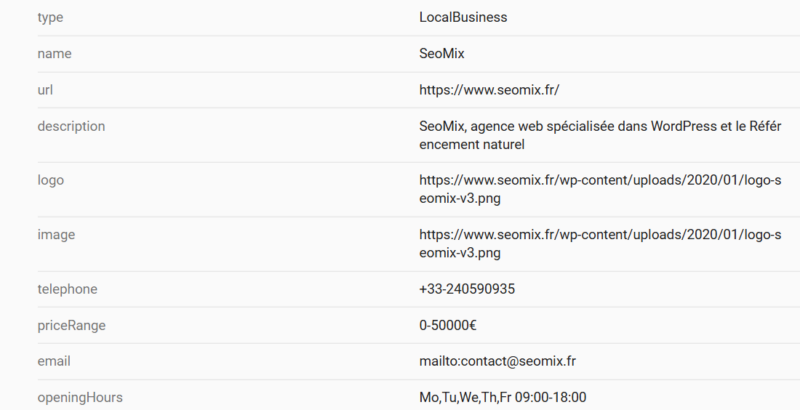The width and height of the screenshot is (800, 410).
Task: Select the agence web description text
Action: 600,135
